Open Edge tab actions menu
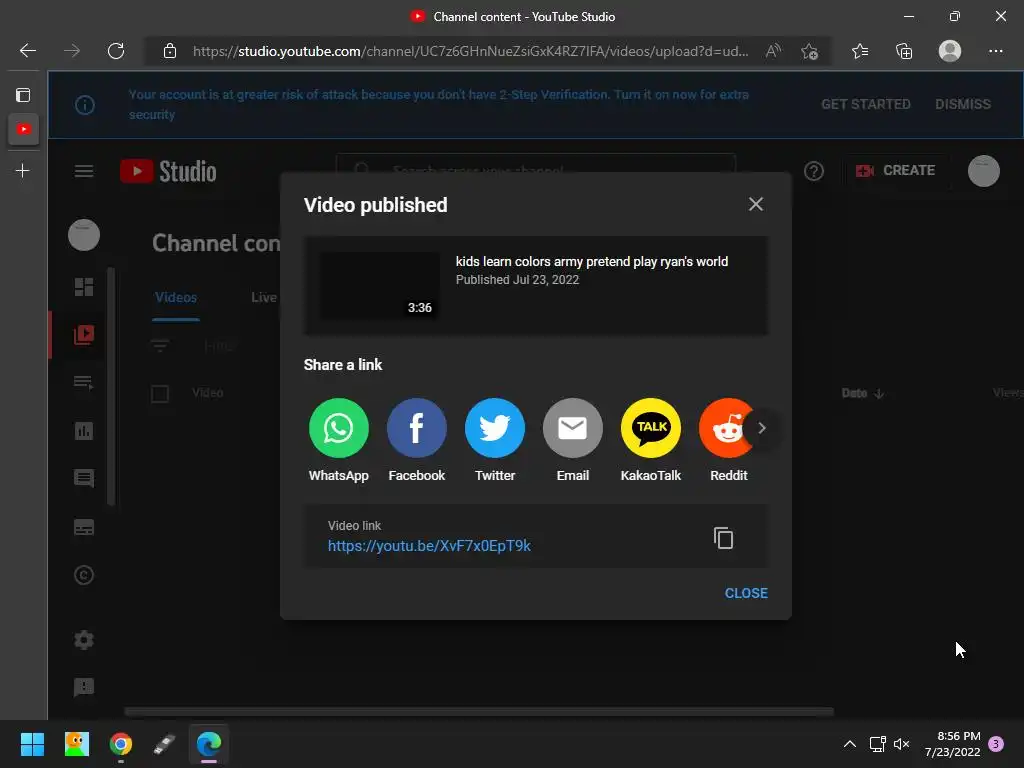This screenshot has height=768, width=1024. tap(23, 95)
